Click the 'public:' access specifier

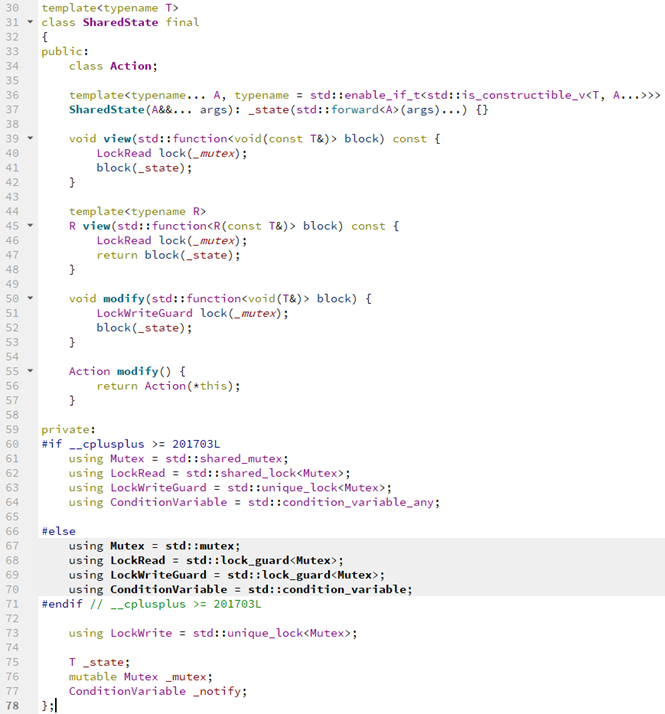(65, 51)
